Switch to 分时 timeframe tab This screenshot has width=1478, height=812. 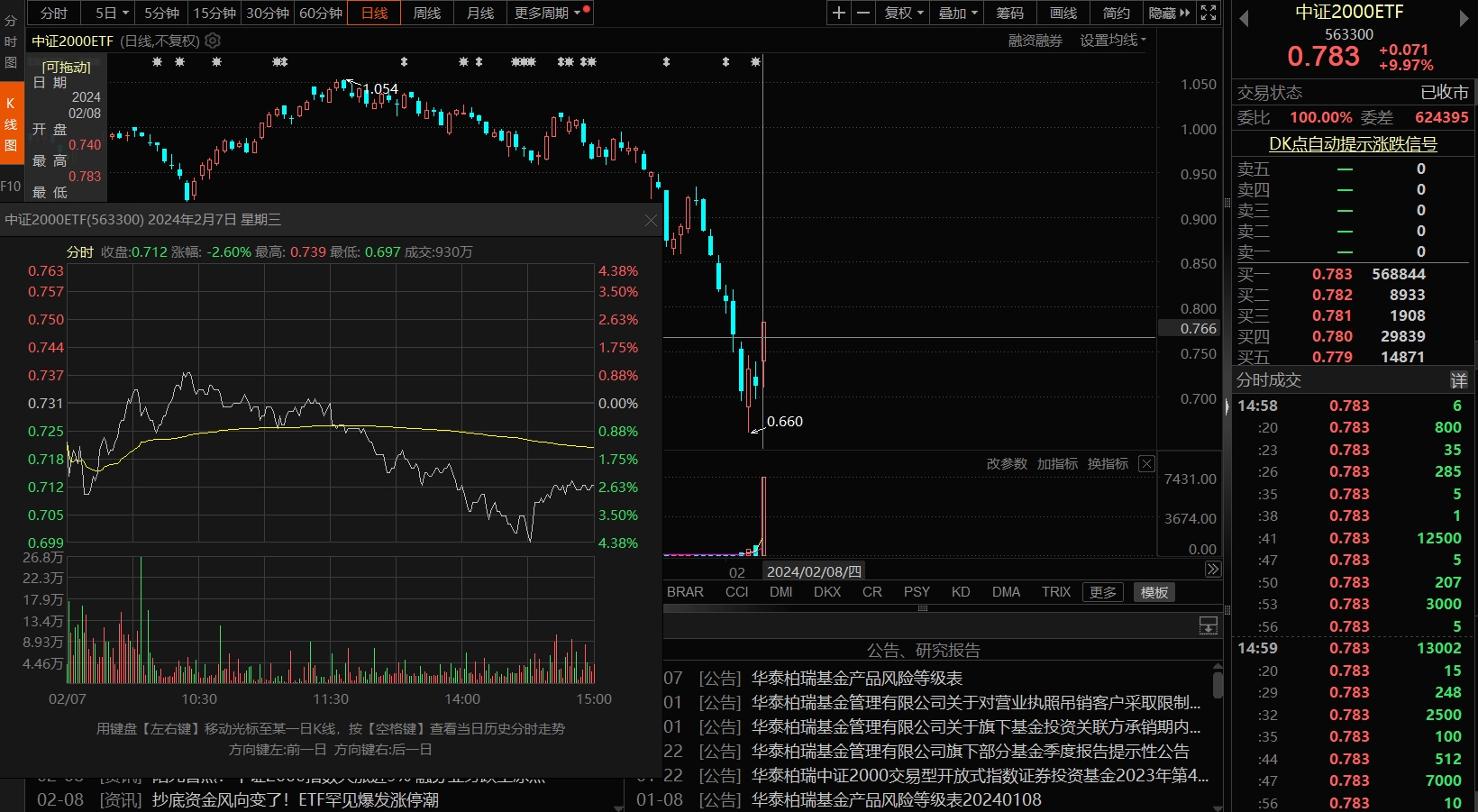(x=54, y=13)
